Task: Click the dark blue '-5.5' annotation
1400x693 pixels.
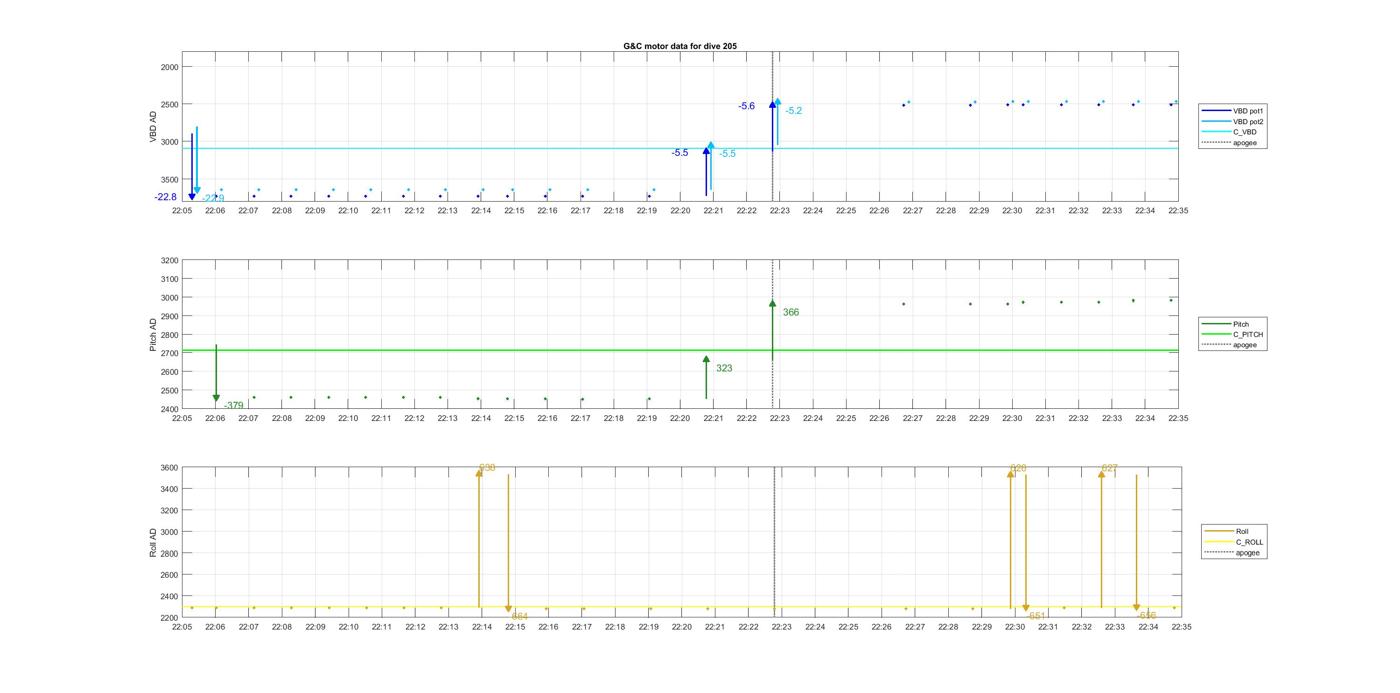Action: (680, 153)
